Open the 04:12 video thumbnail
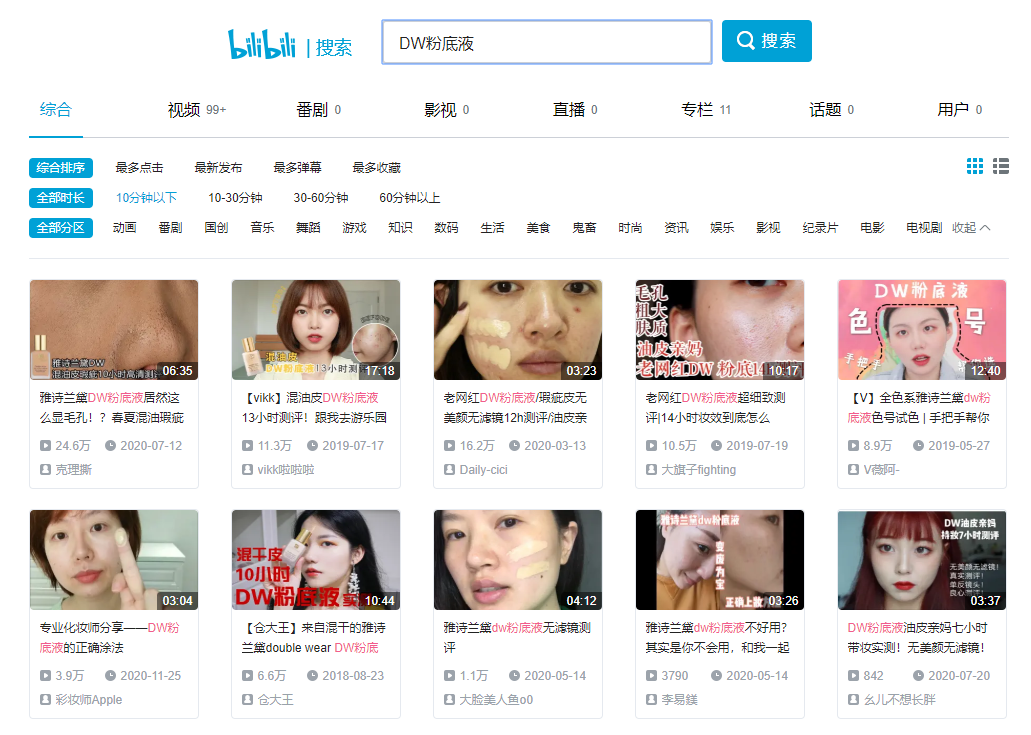 coord(517,560)
